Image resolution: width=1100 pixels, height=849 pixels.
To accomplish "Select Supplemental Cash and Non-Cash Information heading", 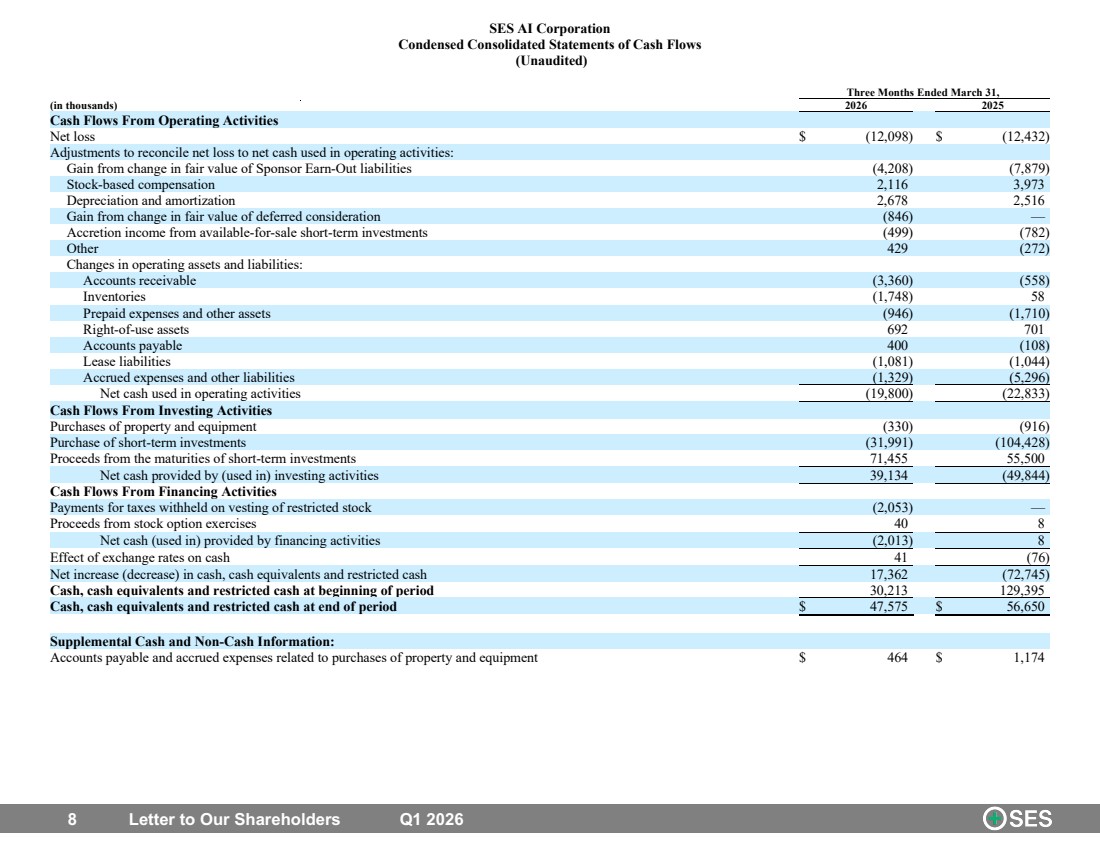I will (x=192, y=642).
